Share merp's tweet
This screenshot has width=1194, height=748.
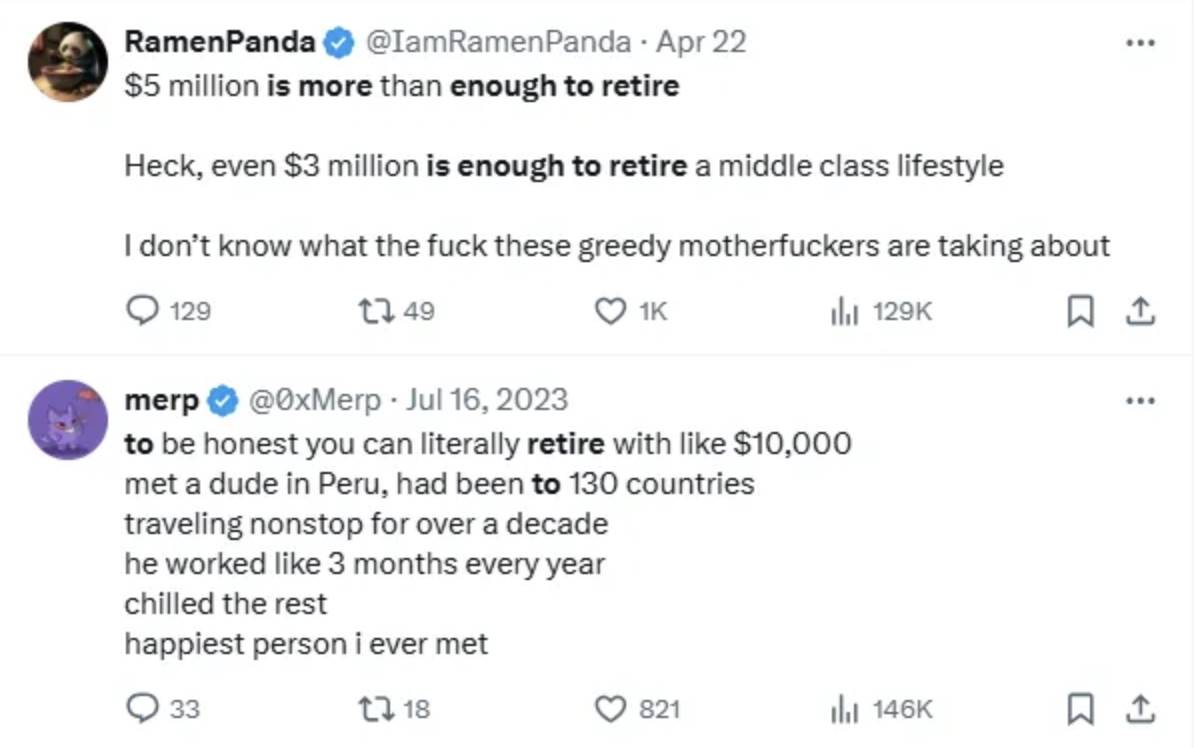point(1139,710)
